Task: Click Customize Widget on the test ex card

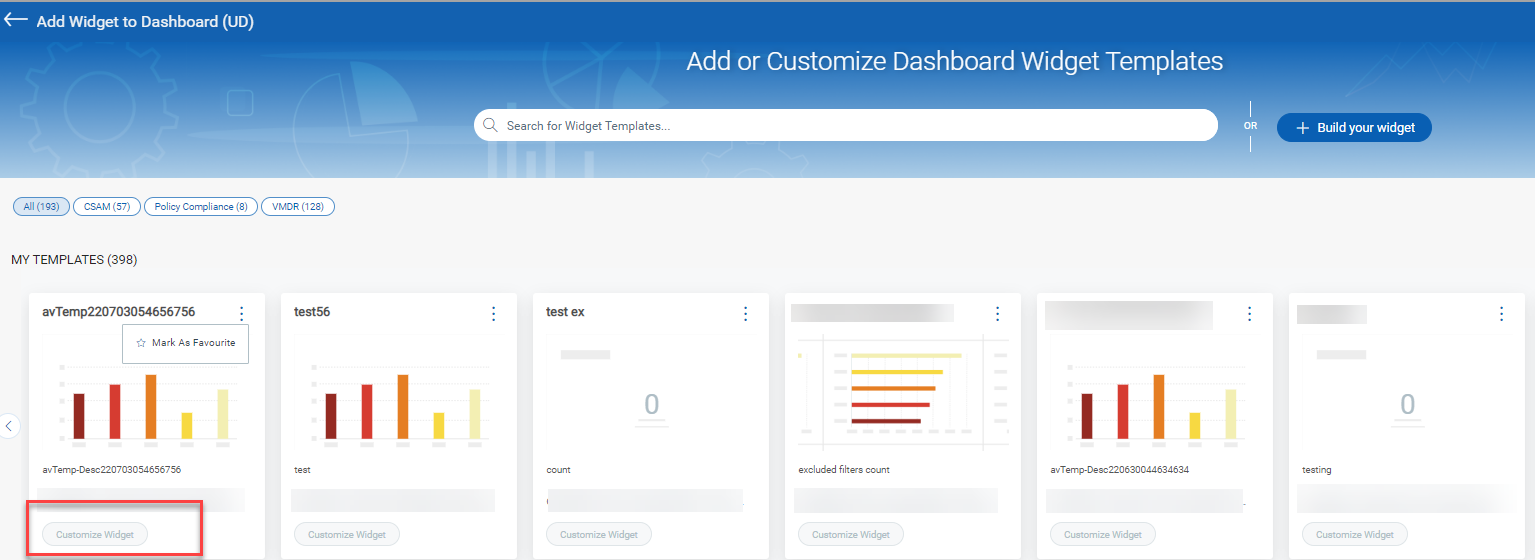Action: point(599,535)
